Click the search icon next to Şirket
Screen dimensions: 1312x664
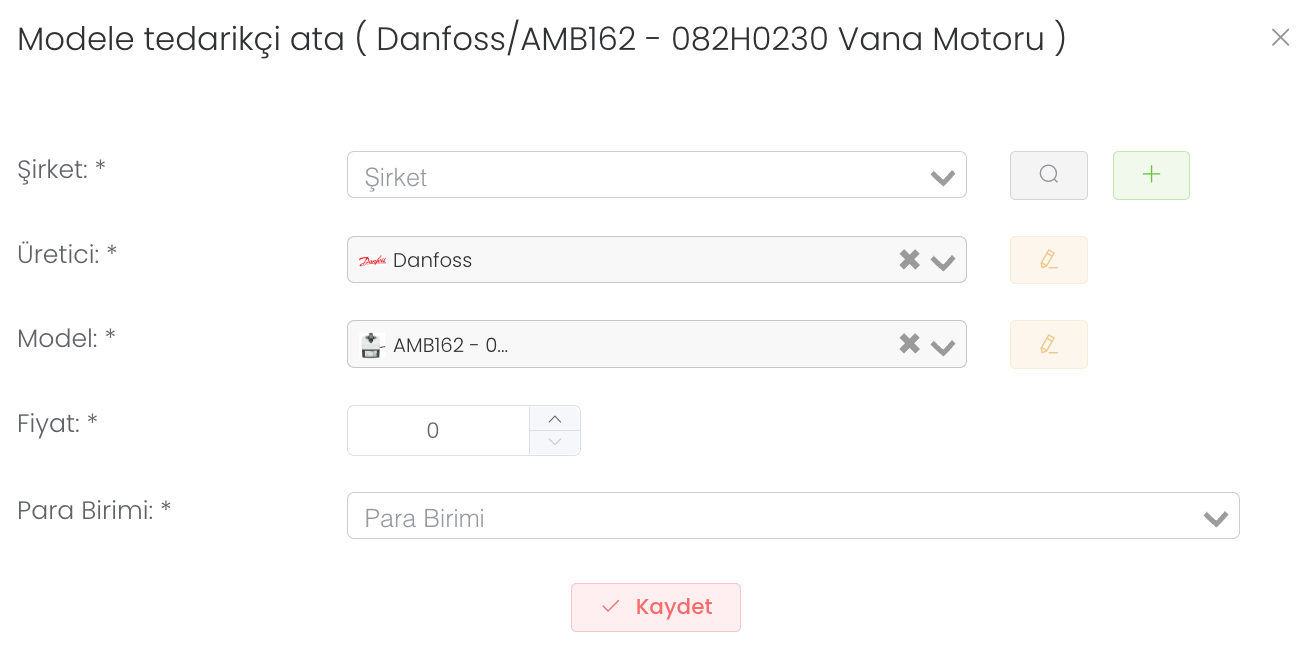(x=1048, y=175)
